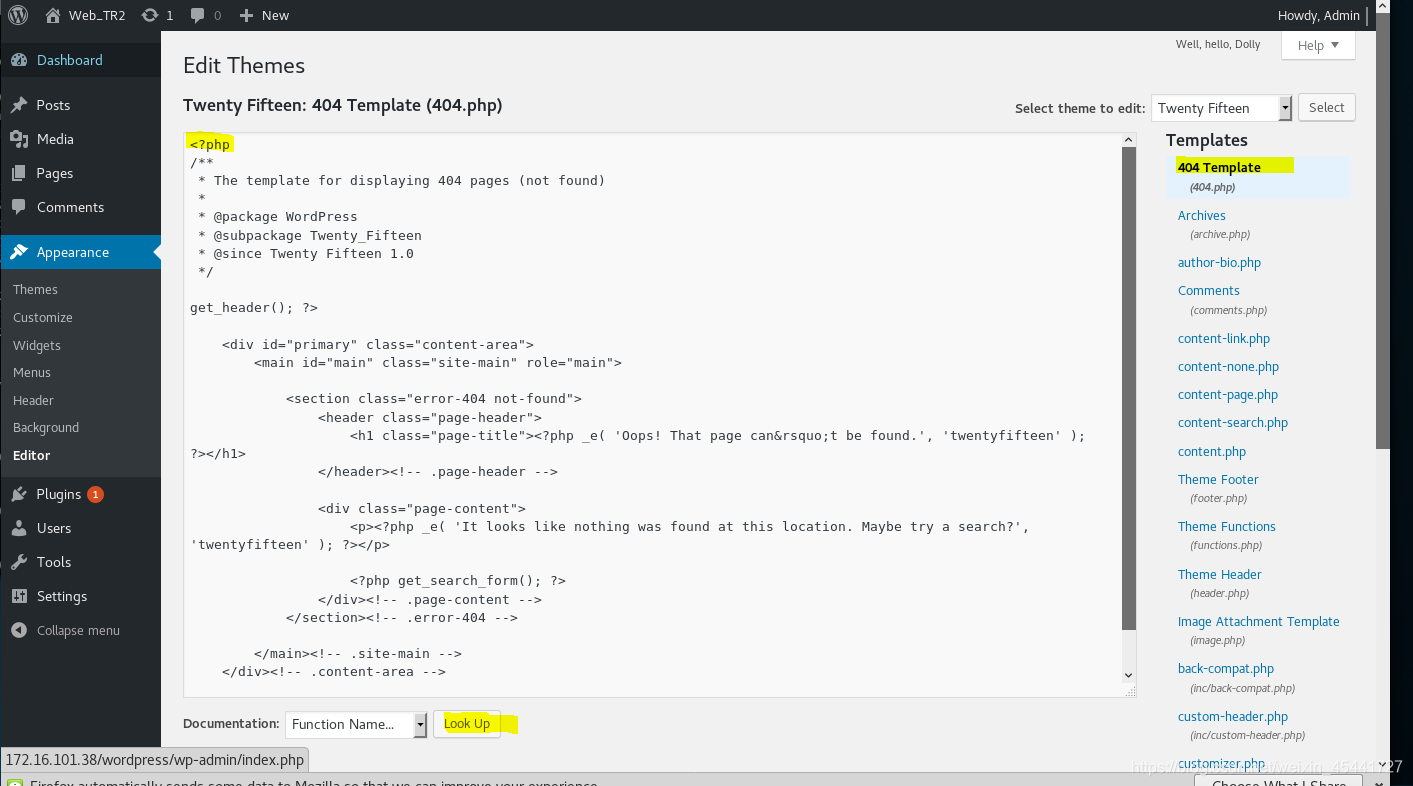Open the Widgets submenu item
1413x786 pixels.
[x=37, y=345]
